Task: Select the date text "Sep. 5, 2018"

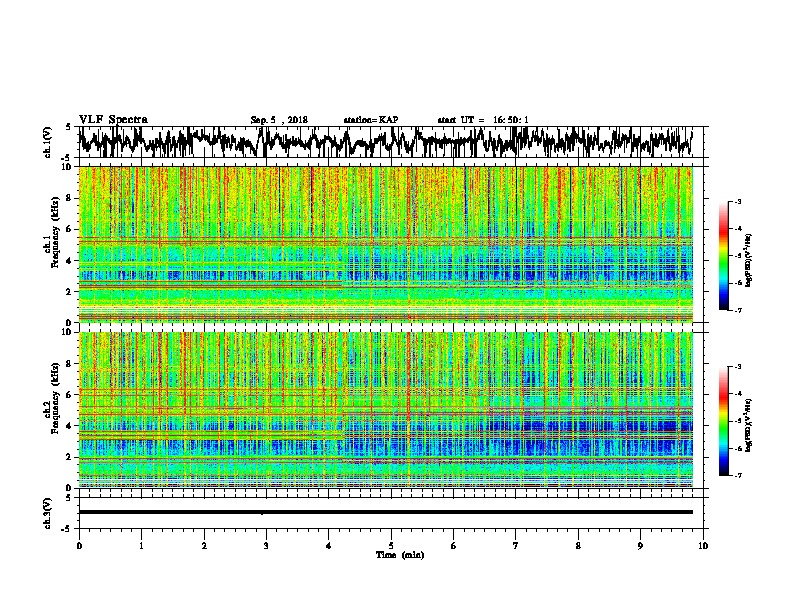Action: tap(279, 120)
